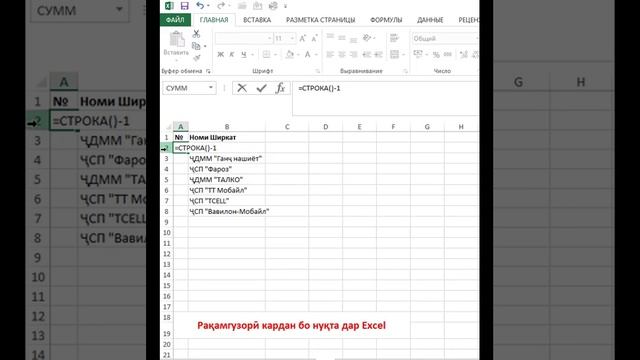Open the ФАЙЛ tab
The image size is (640, 360).
[175, 20]
